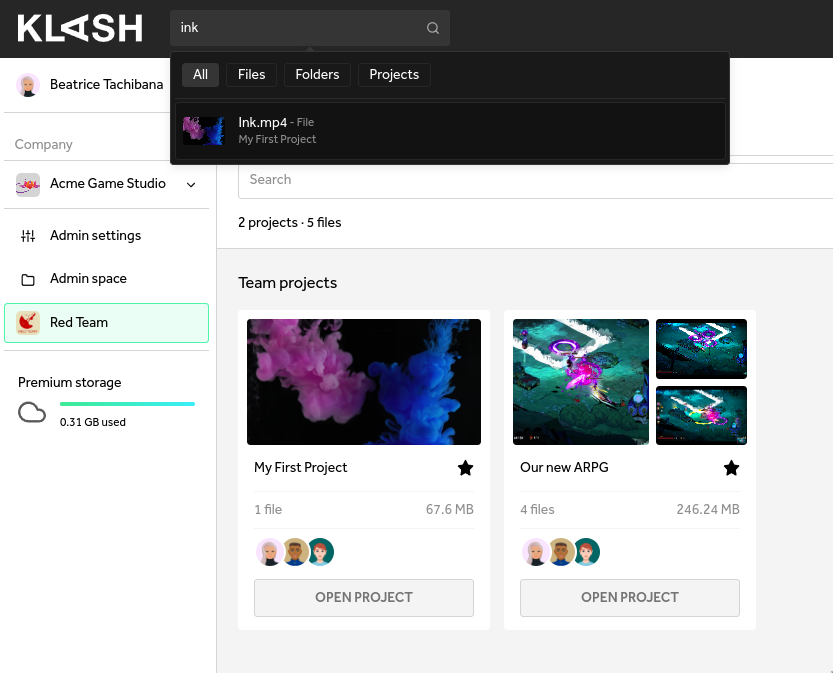This screenshot has height=673, width=833.
Task: Click third member avatar on Our new ARPG
Action: tap(586, 552)
